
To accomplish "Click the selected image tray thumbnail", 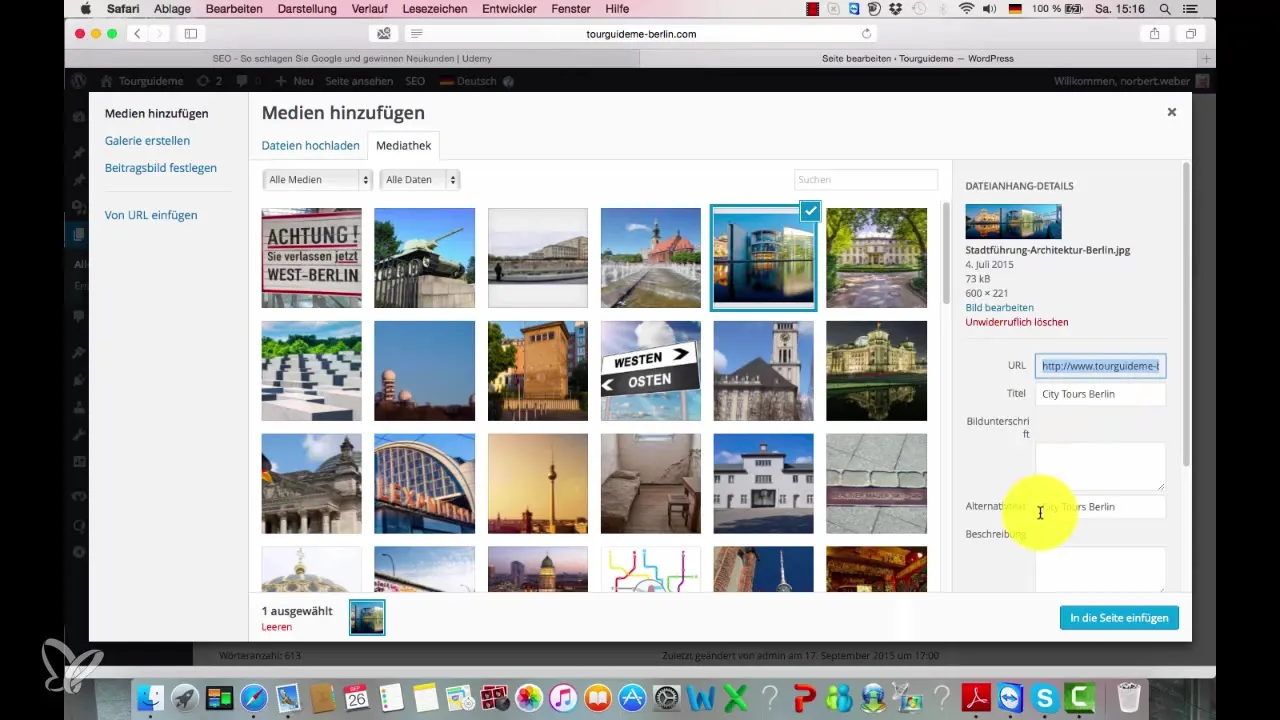I will [367, 618].
